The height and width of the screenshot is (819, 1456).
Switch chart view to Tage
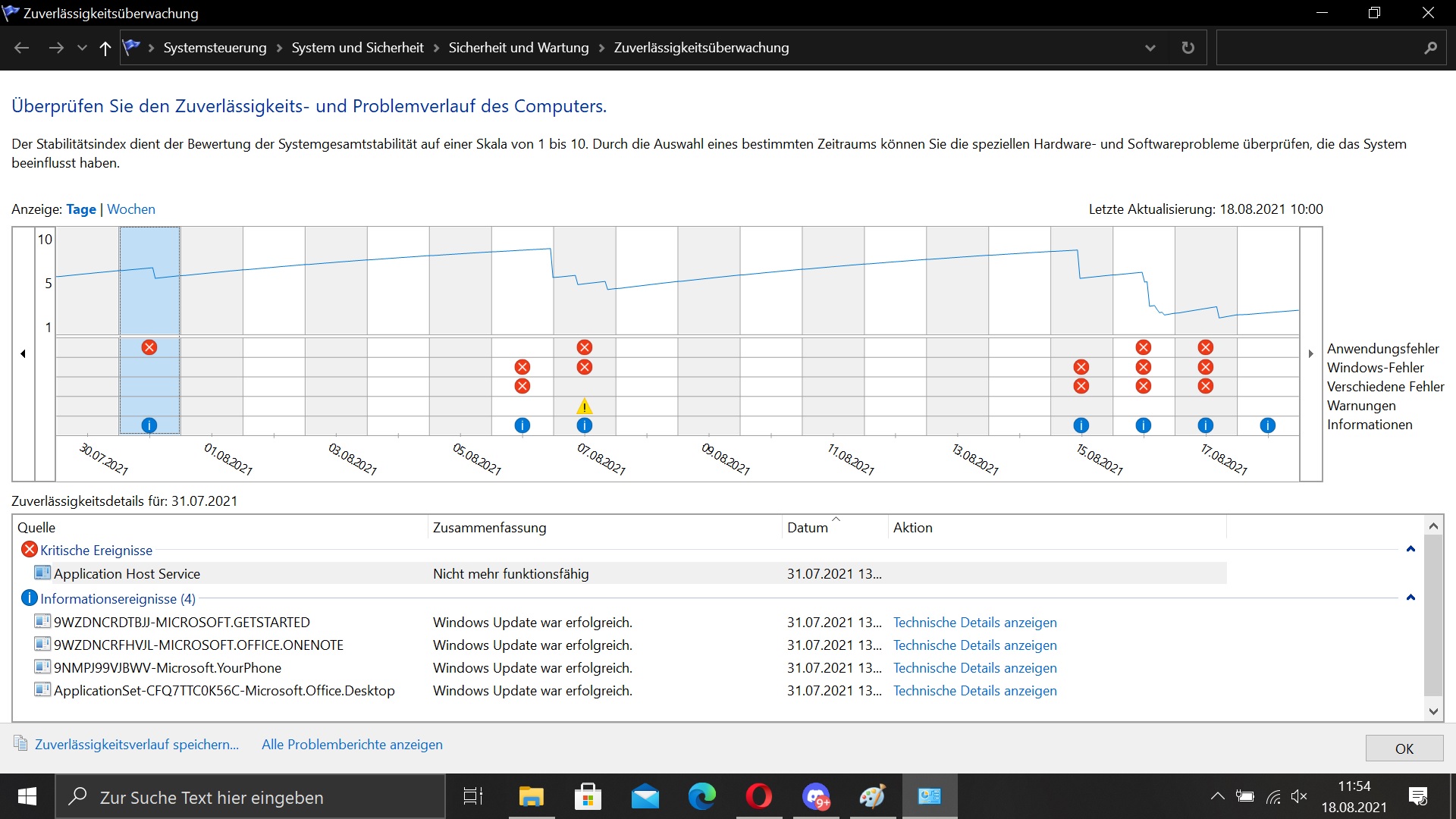80,209
